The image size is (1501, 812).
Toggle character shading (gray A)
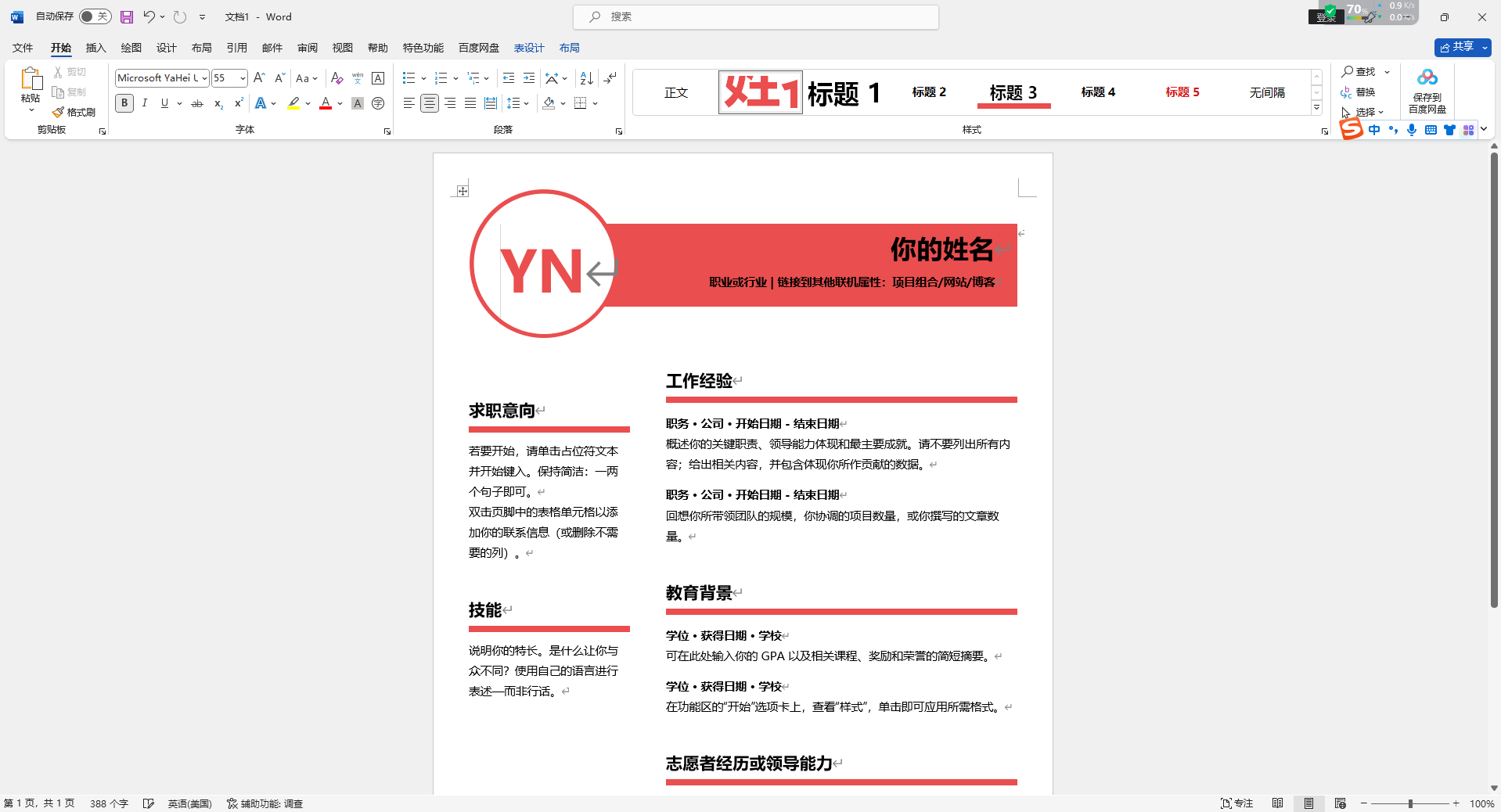tap(358, 103)
